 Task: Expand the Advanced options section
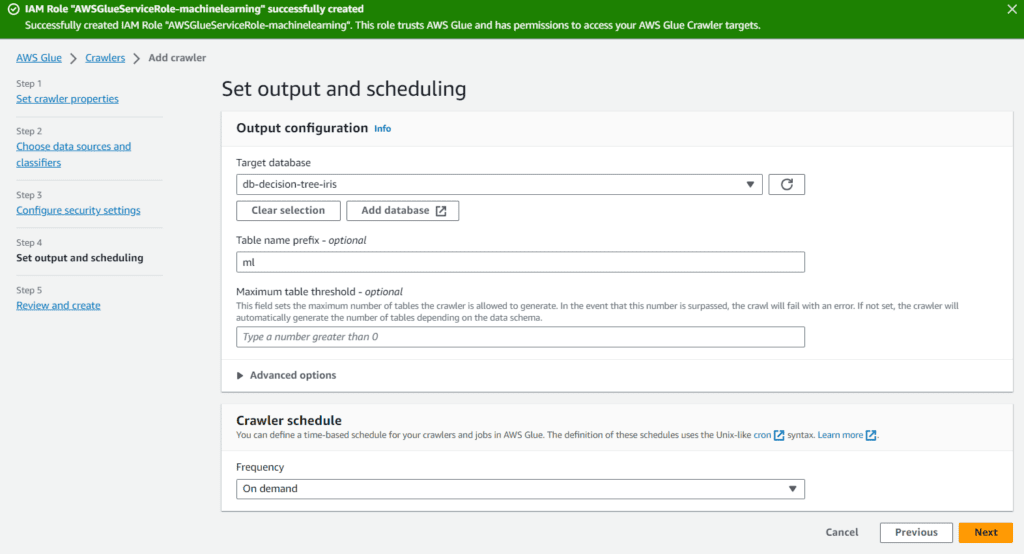(286, 375)
